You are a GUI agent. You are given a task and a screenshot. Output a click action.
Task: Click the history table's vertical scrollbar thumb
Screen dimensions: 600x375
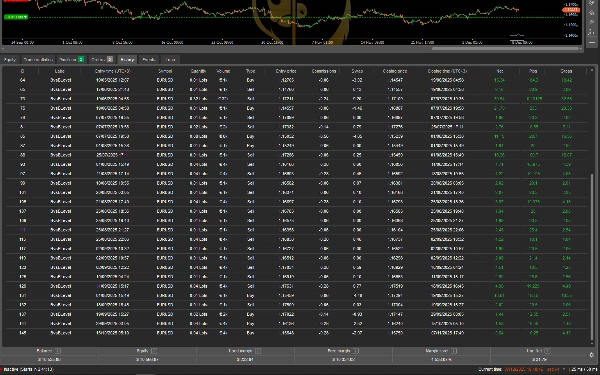click(x=593, y=257)
